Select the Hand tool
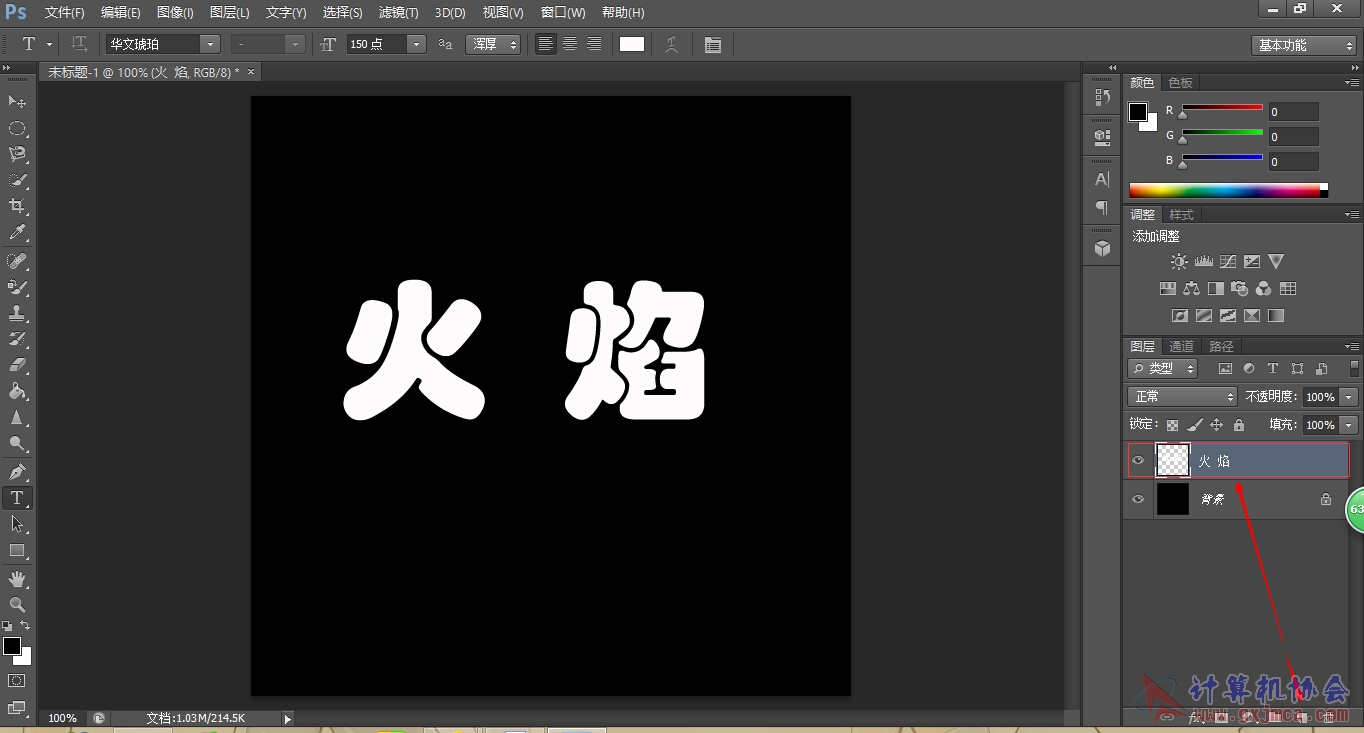1364x733 pixels. [x=17, y=579]
